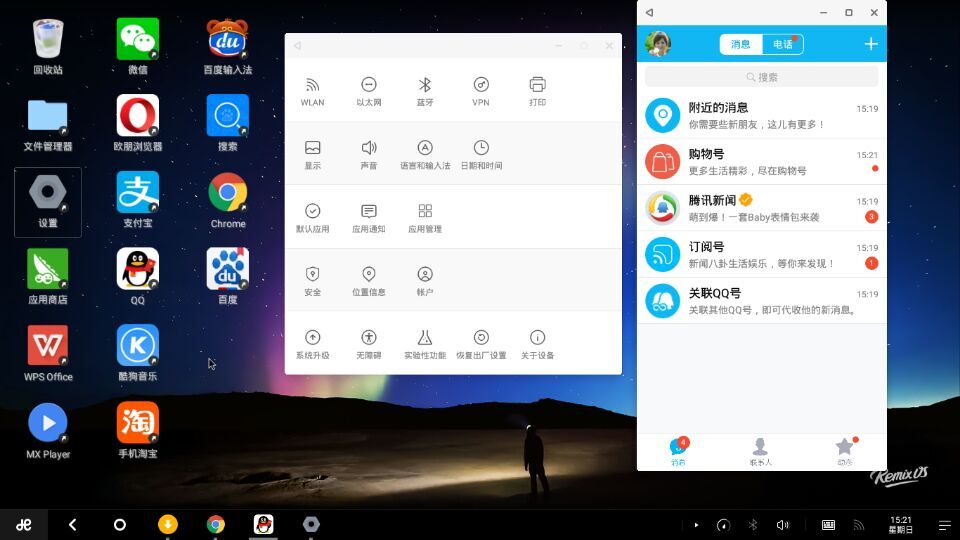The width and height of the screenshot is (960, 540).
Task: Click taskbar home circle button
Action: click(120, 525)
